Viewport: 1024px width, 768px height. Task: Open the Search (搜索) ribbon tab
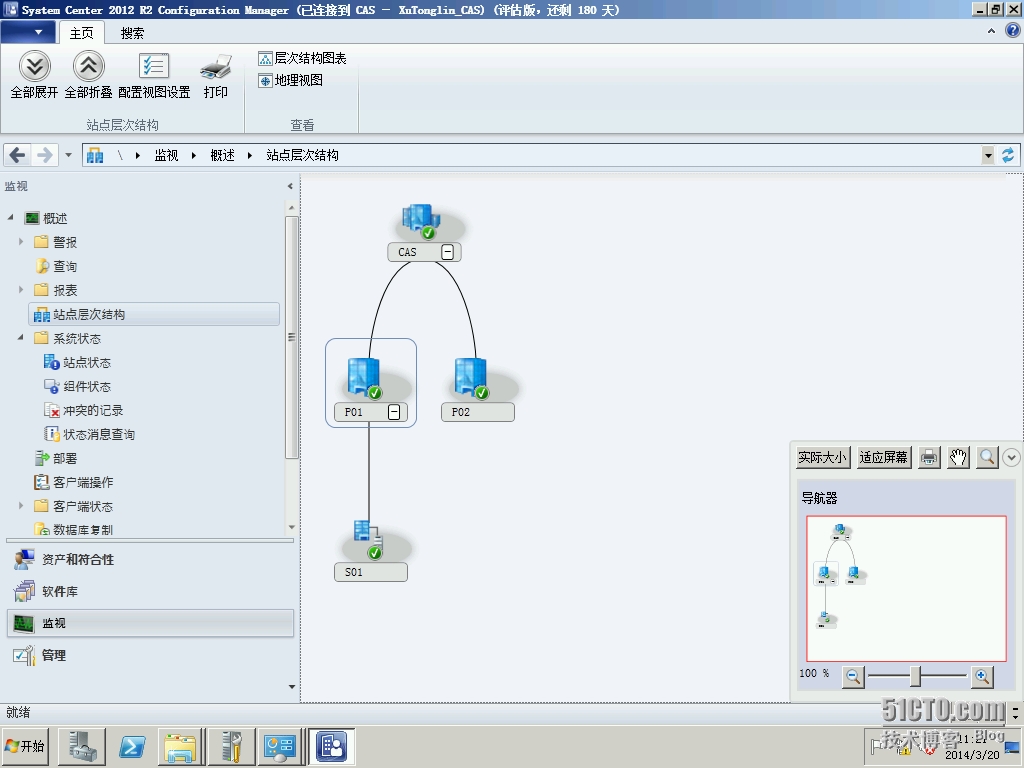pyautogui.click(x=132, y=33)
